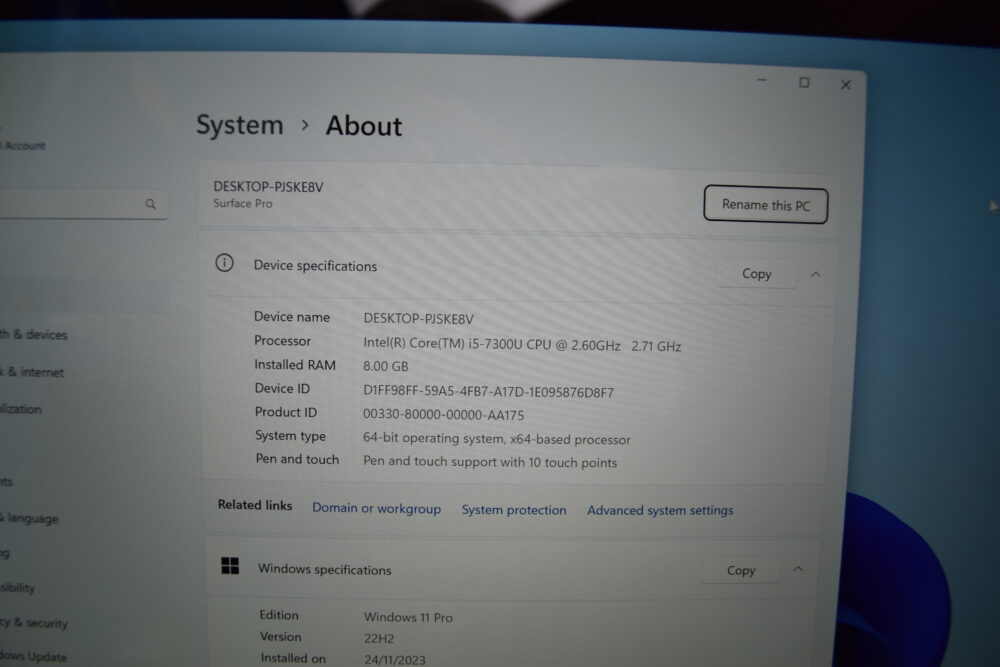Click the Device specifications info icon
1000x667 pixels.
point(224,263)
